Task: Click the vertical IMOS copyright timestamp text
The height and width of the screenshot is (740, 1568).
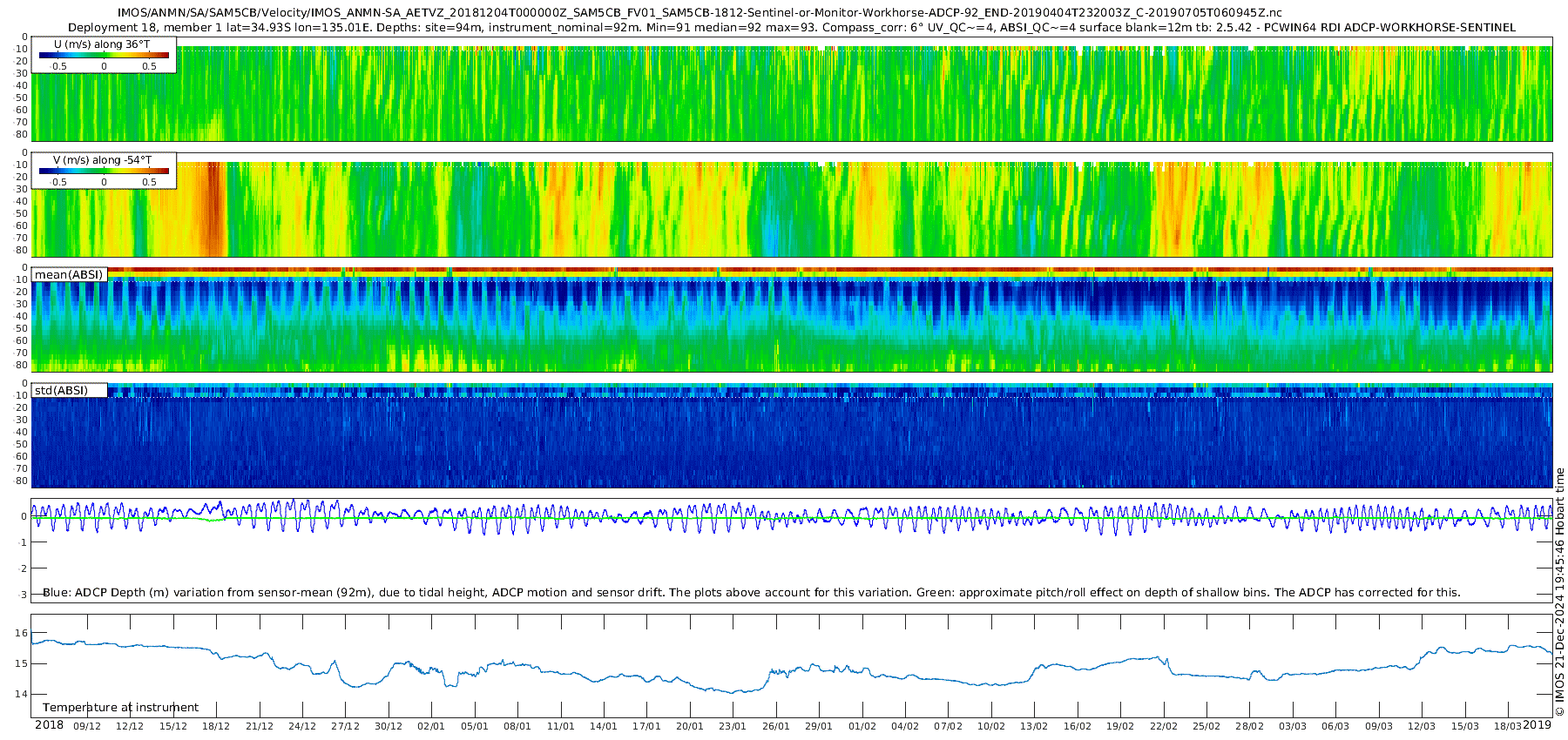Action: (x=1560, y=592)
